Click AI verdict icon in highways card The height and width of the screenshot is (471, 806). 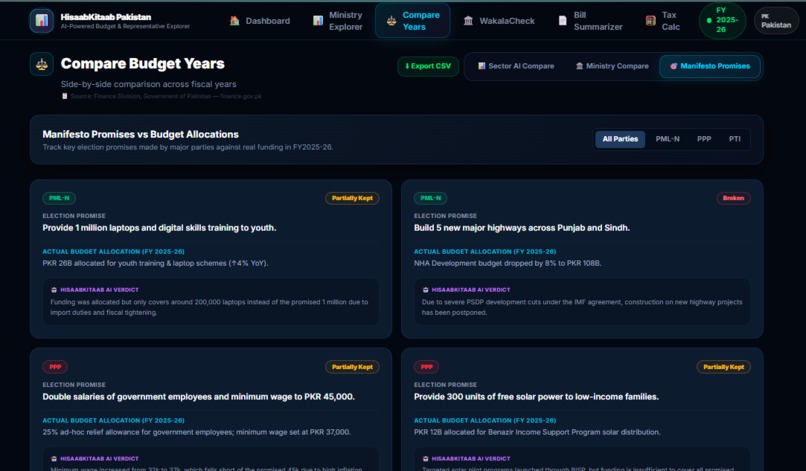point(425,290)
